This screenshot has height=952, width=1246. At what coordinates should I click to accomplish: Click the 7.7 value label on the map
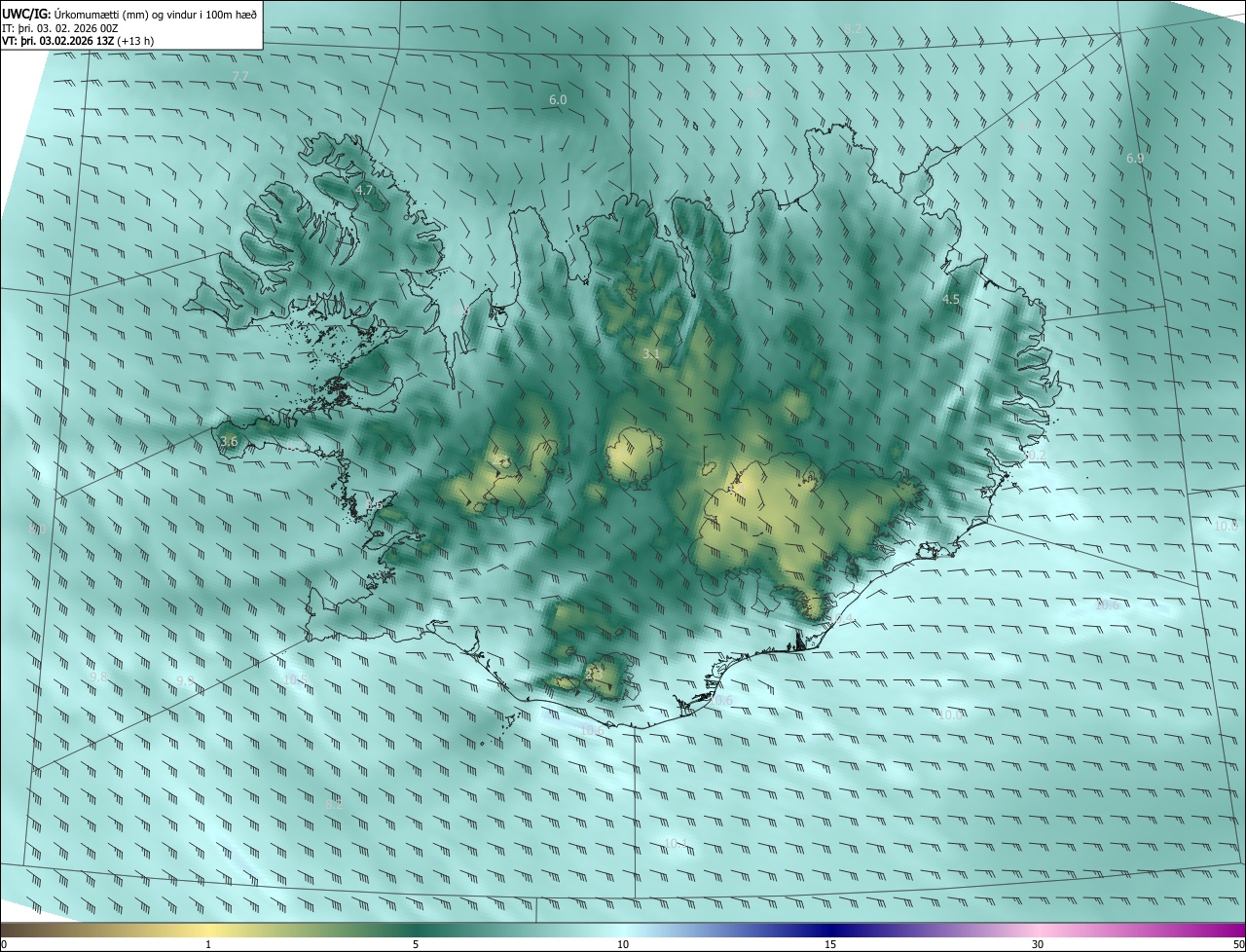pos(240,76)
